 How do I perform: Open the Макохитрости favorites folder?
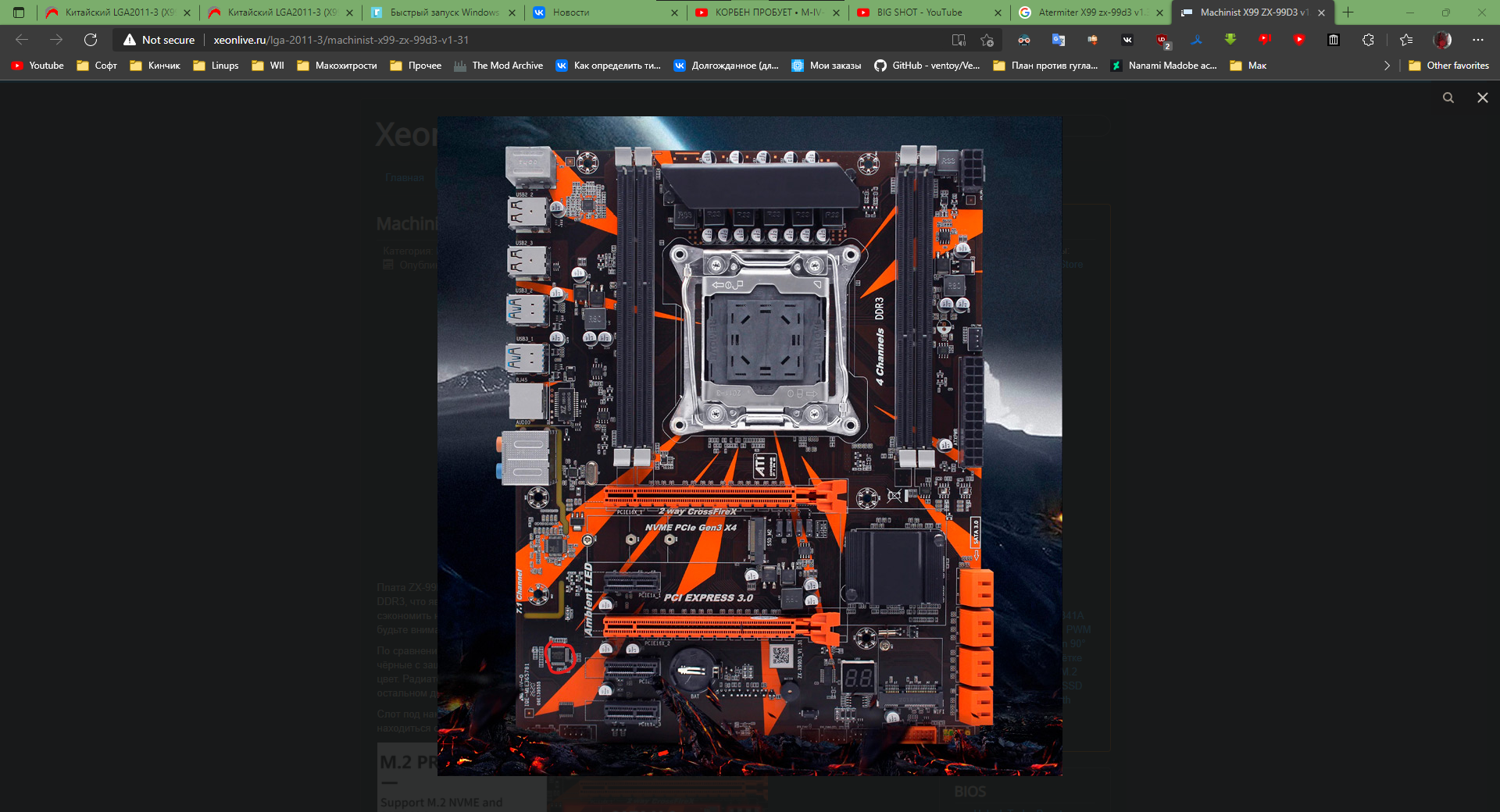(x=337, y=66)
